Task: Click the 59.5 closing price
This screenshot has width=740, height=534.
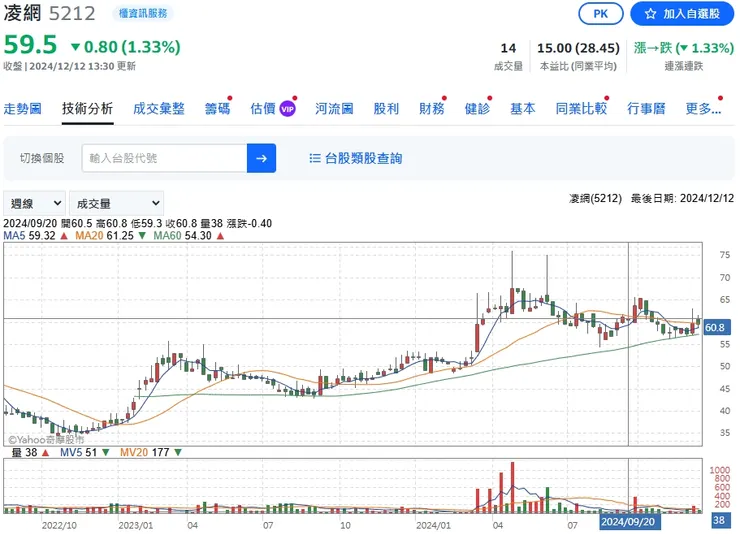Action: (x=30, y=45)
